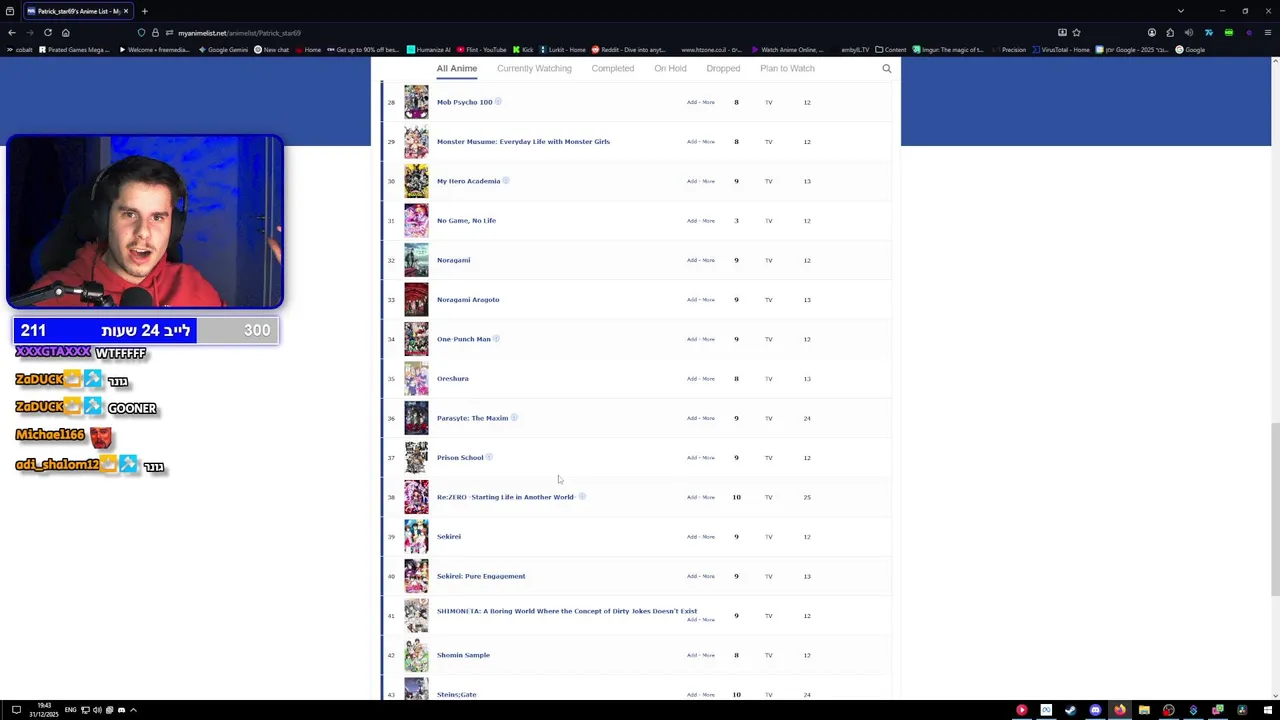Switch to the All Anime tab

point(457,69)
